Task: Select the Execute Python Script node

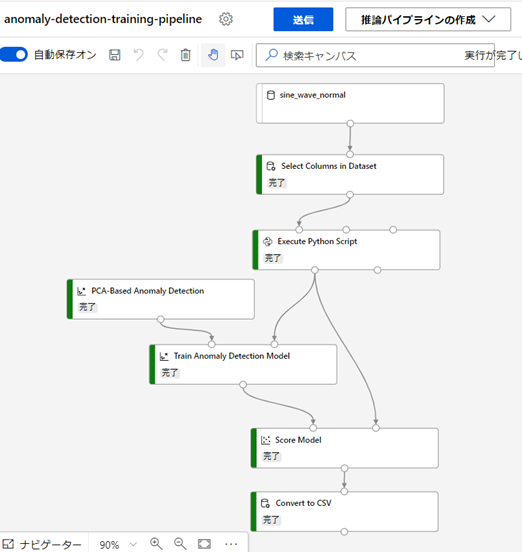Action: click(x=346, y=250)
